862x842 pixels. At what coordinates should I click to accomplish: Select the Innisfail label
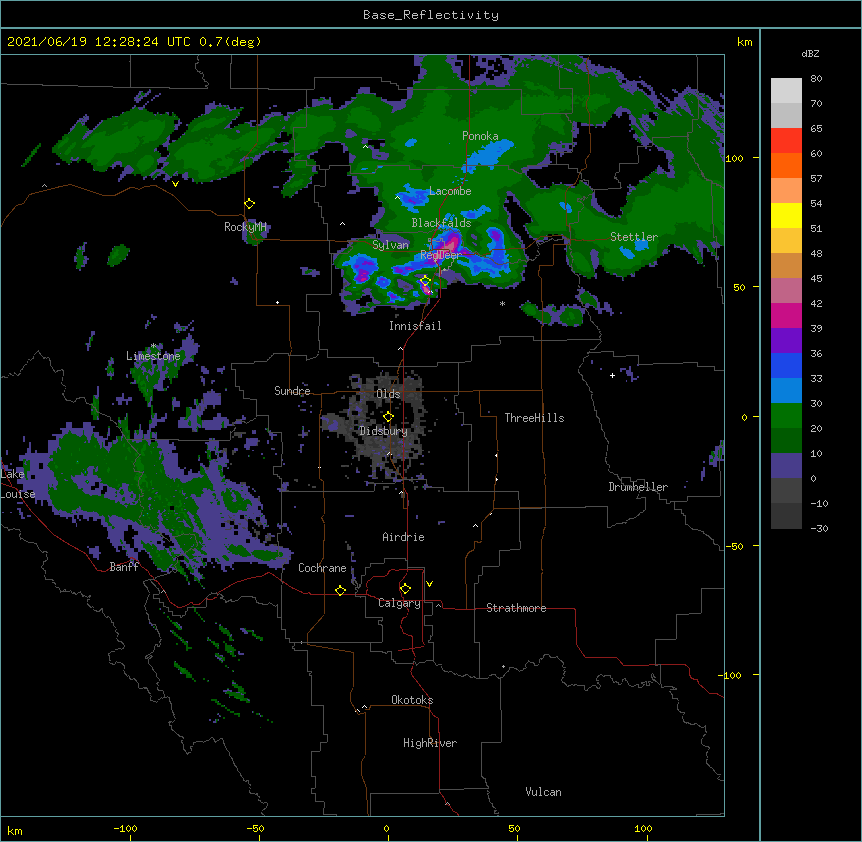[x=415, y=326]
